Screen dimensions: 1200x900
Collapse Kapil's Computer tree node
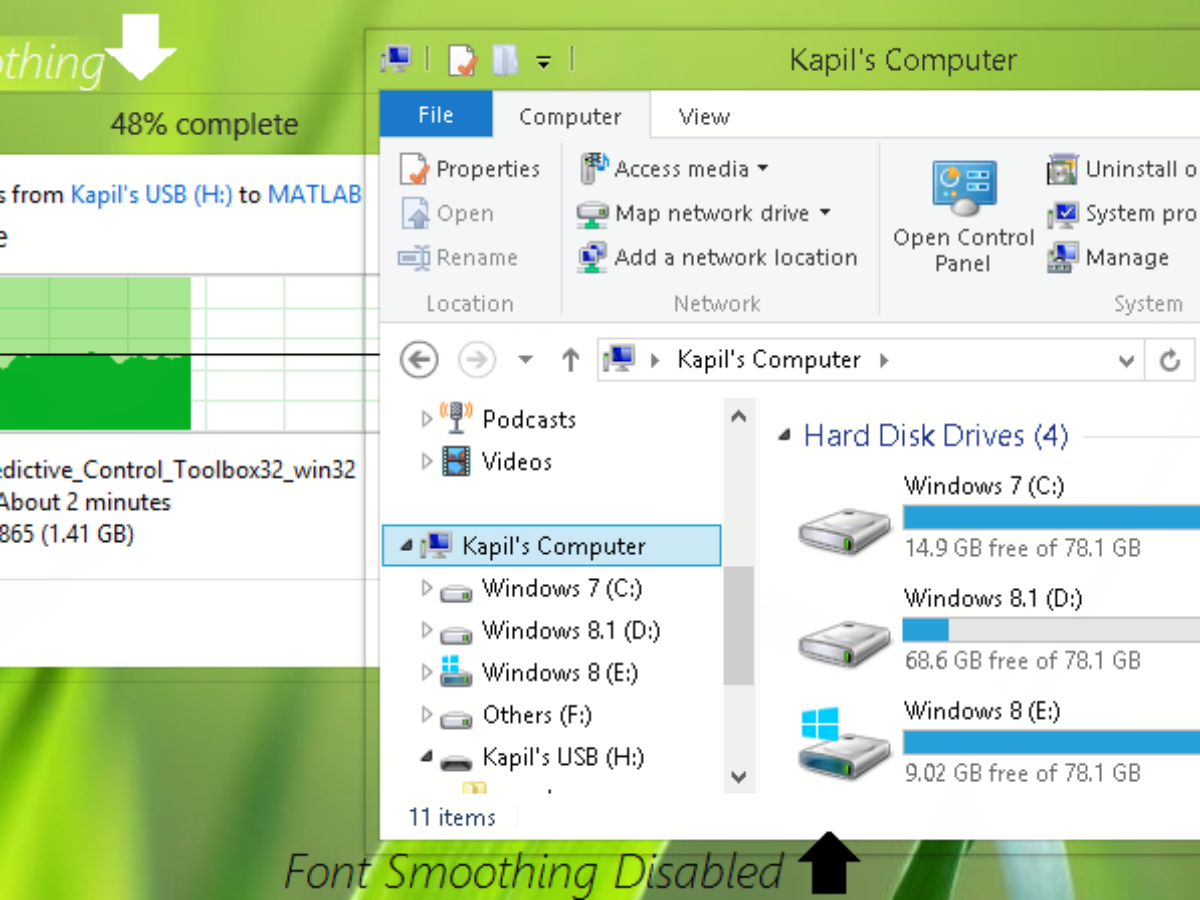(x=405, y=546)
